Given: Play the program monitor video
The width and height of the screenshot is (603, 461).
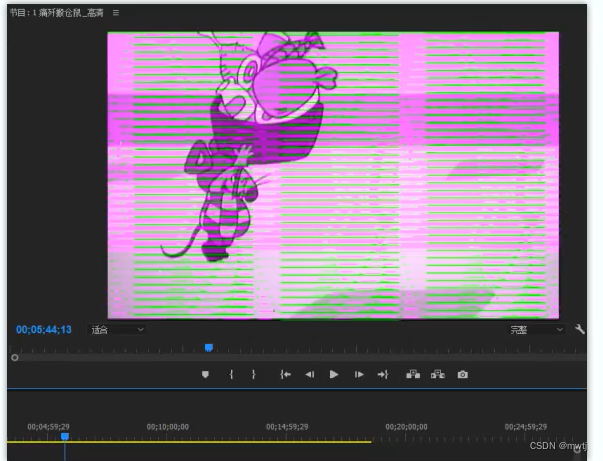Looking at the screenshot, I should pos(334,374).
